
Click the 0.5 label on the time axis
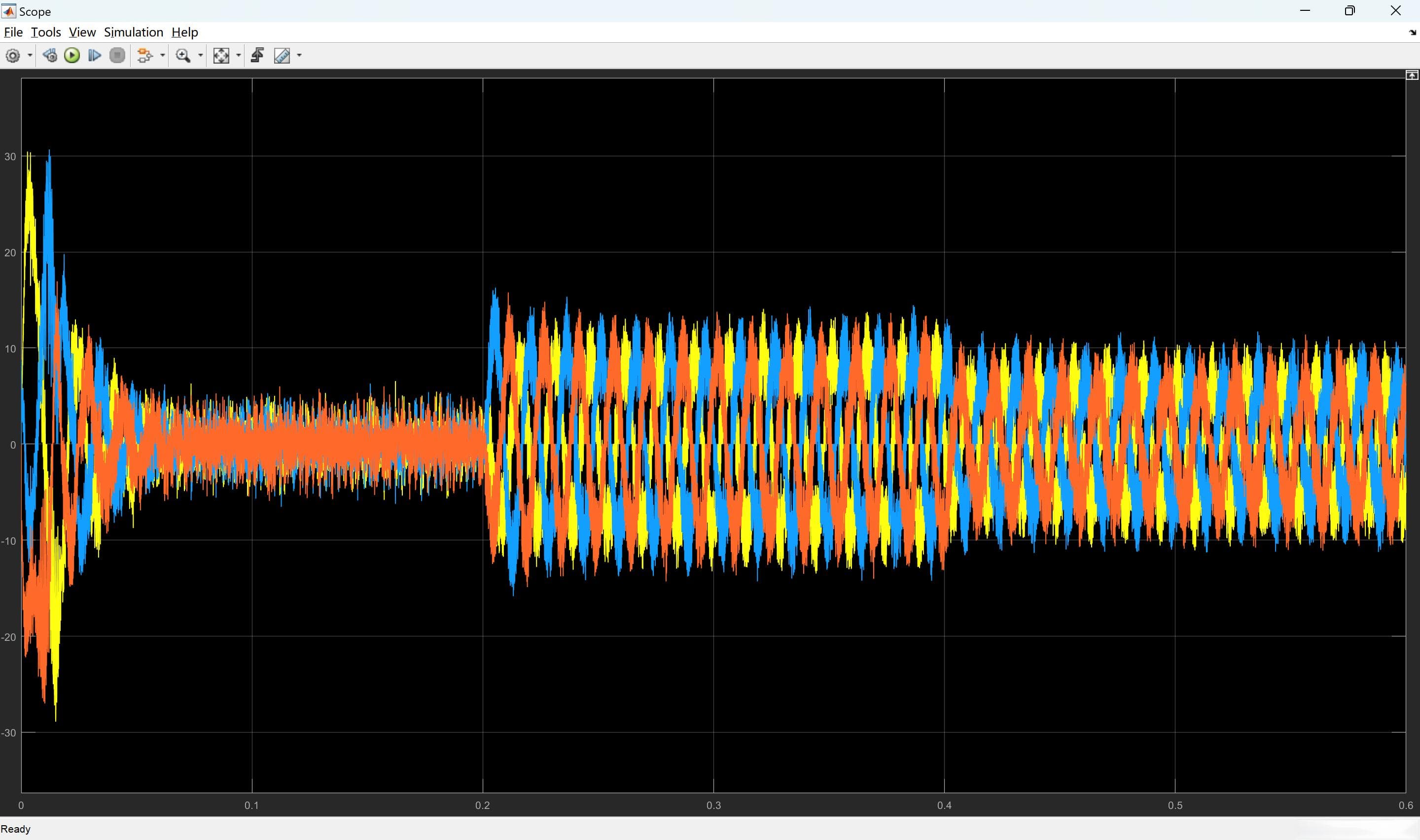coord(1175,805)
